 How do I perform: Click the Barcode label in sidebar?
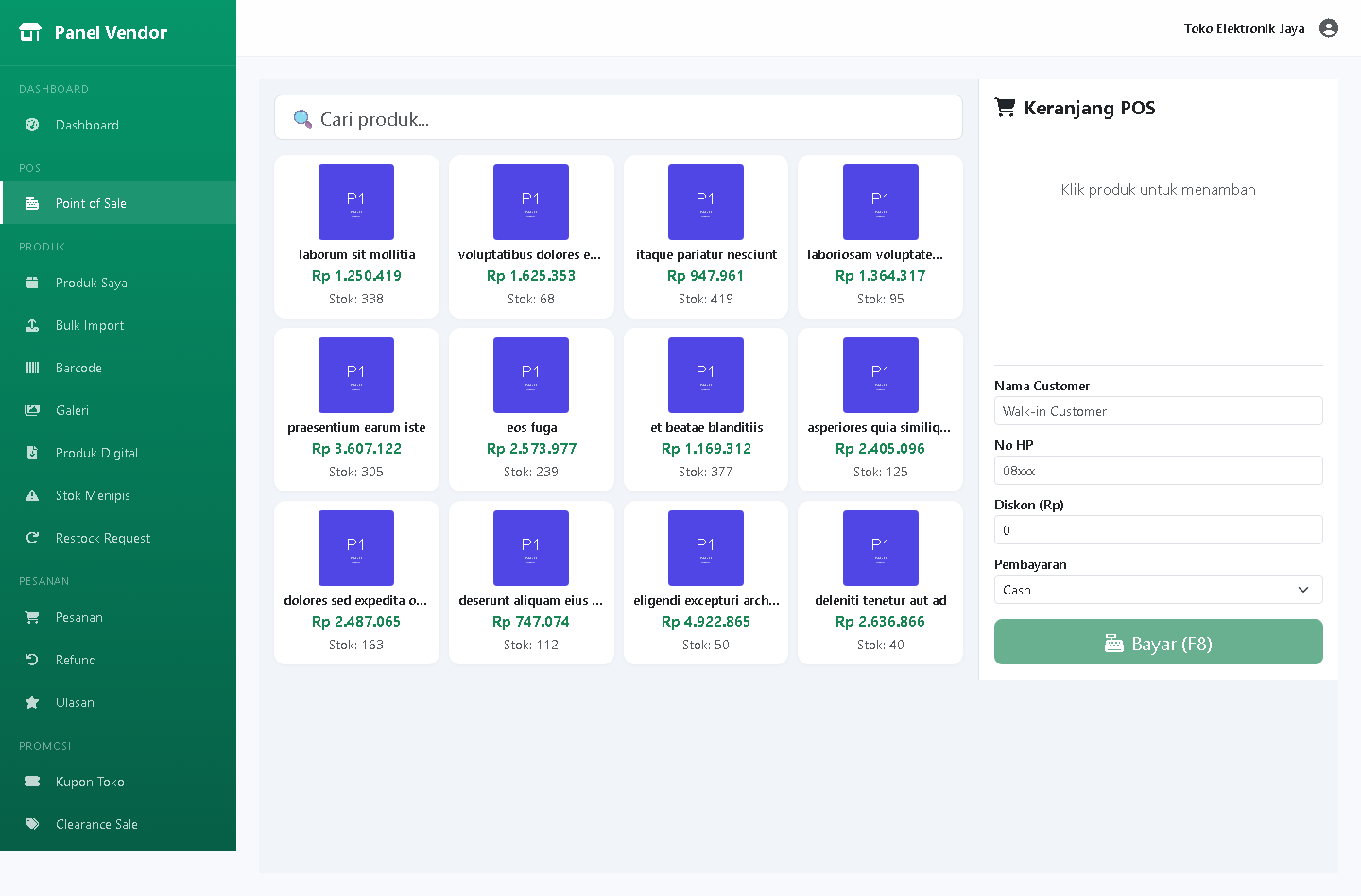point(78,368)
